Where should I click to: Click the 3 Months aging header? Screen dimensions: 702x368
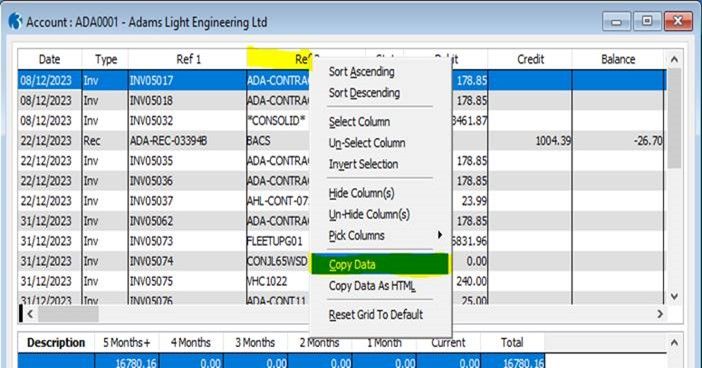pos(255,342)
